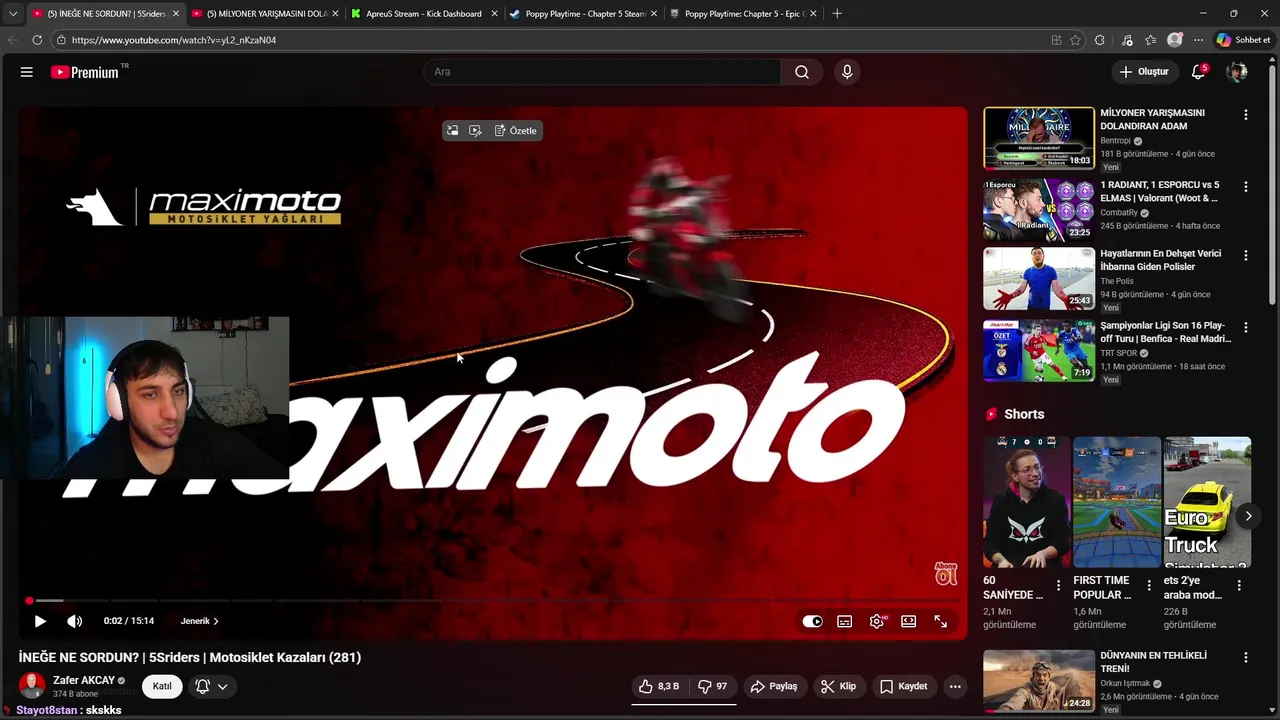The height and width of the screenshot is (720, 1280).
Task: Open the MİLYONER YARIŞMASINI thumbnail with 18:03
Action: [x=1039, y=138]
